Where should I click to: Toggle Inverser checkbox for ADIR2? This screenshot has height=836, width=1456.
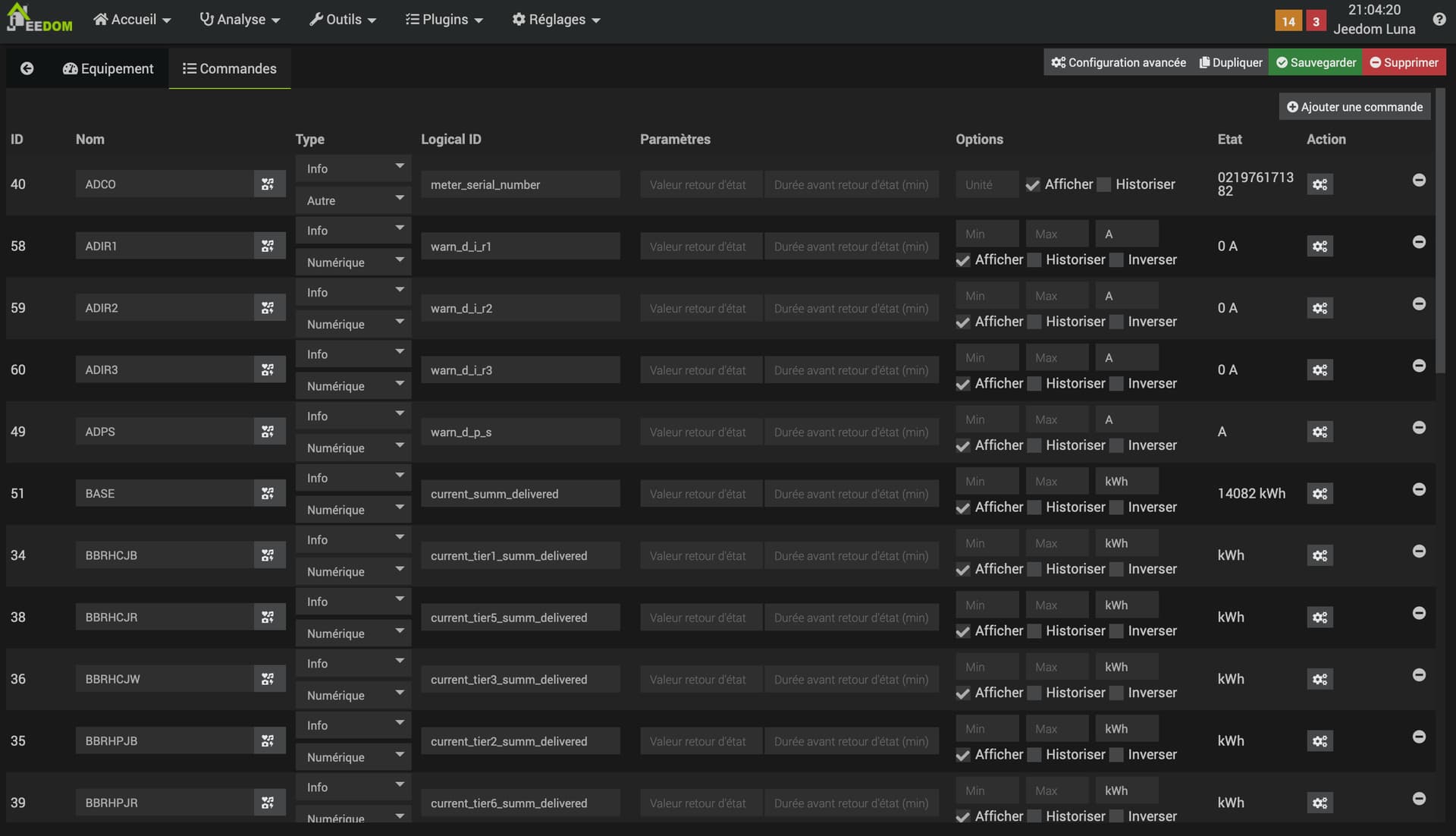pos(1116,322)
